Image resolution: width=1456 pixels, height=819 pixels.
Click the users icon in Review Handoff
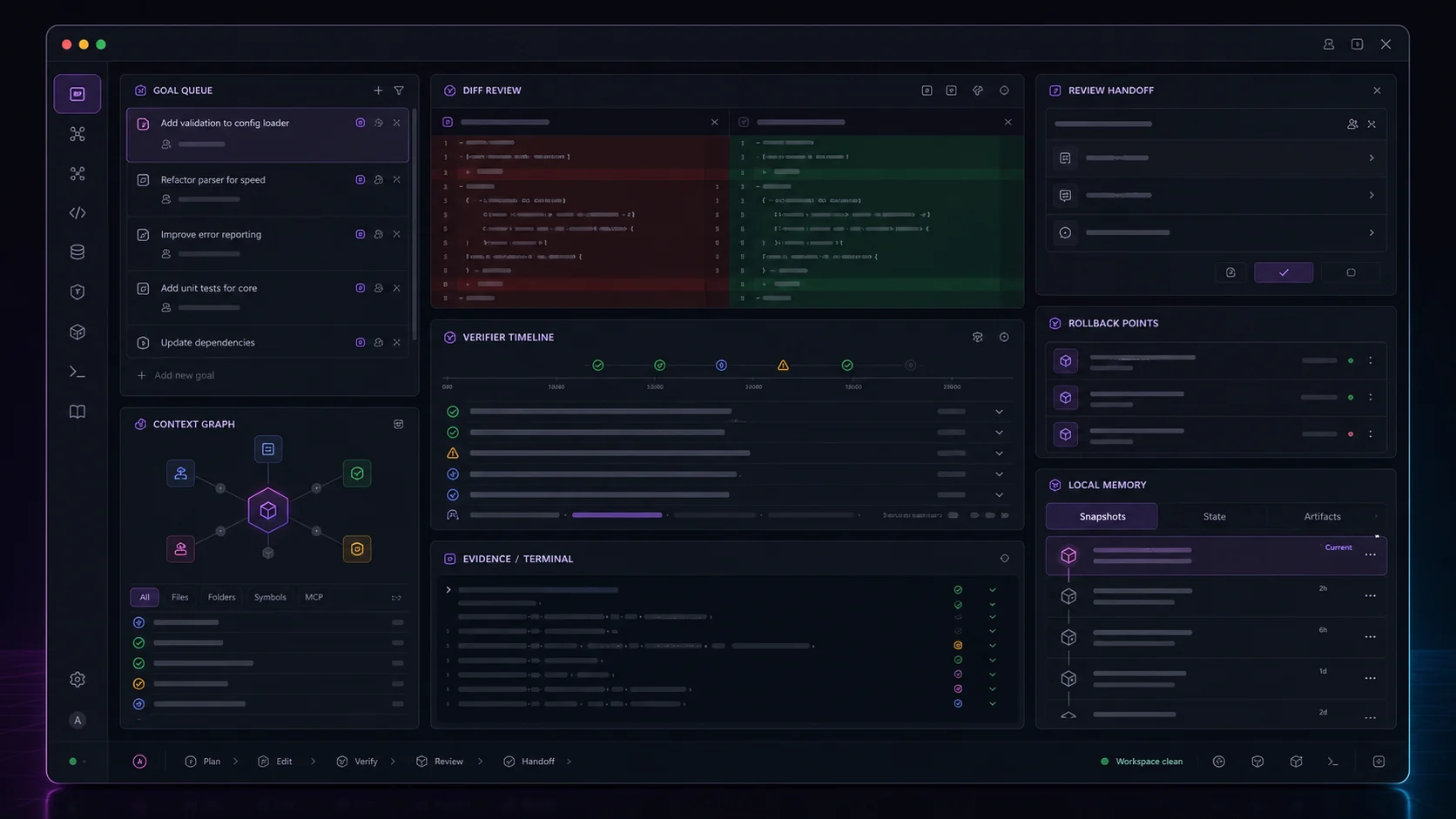coord(1352,124)
